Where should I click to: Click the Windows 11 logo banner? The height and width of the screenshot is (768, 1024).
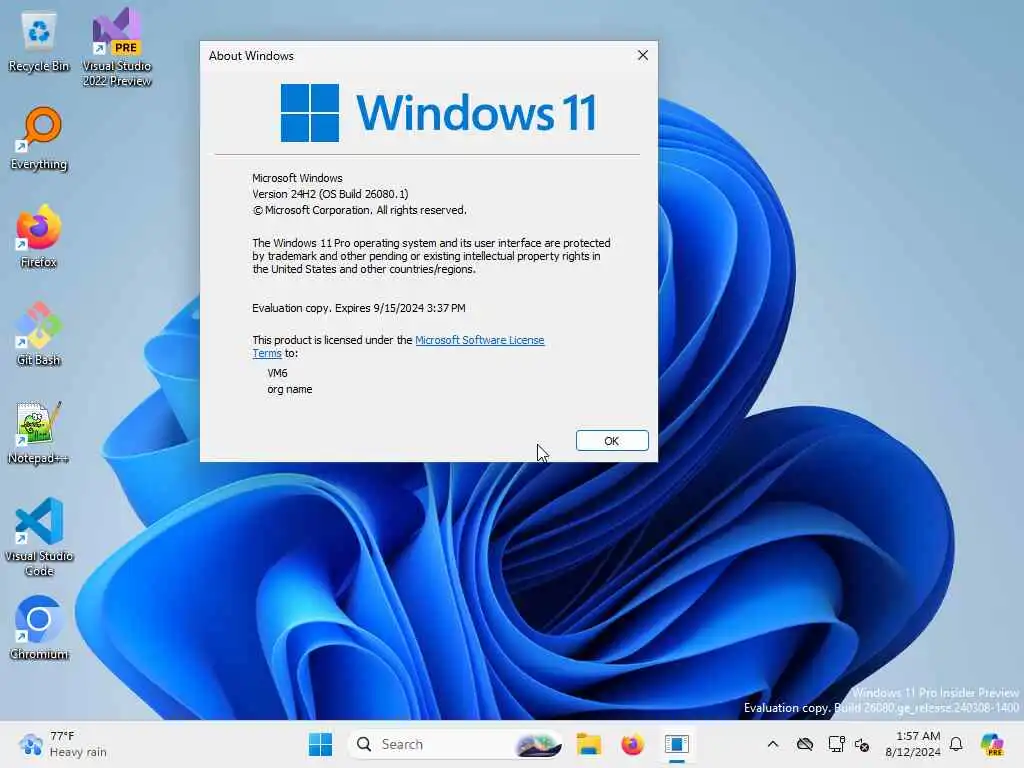click(x=438, y=112)
